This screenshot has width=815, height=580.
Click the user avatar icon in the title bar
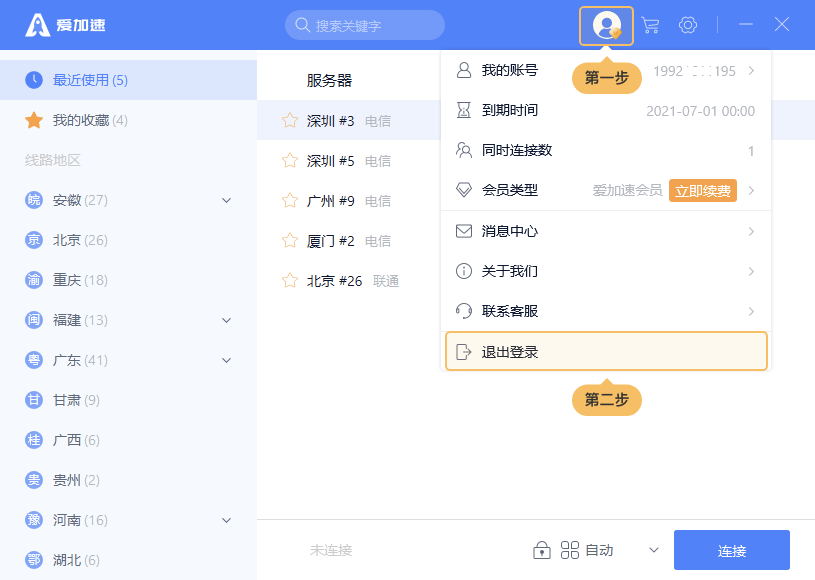[606, 25]
